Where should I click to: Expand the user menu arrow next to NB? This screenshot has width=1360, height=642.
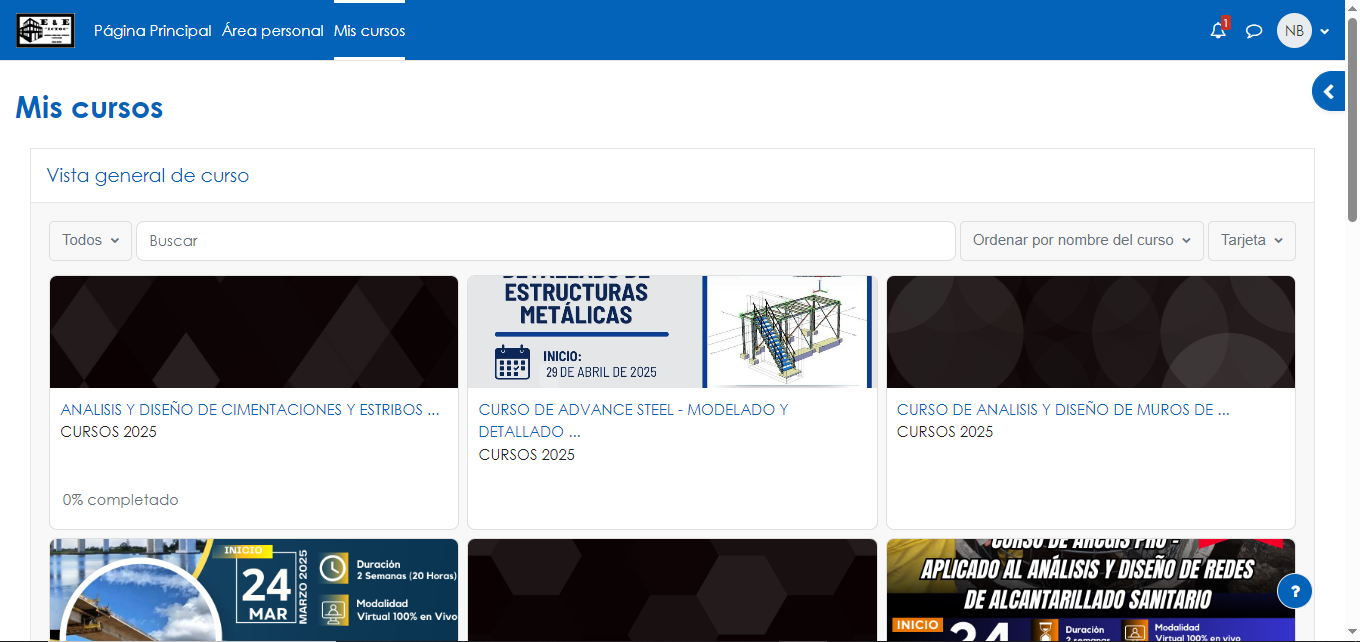(1325, 31)
